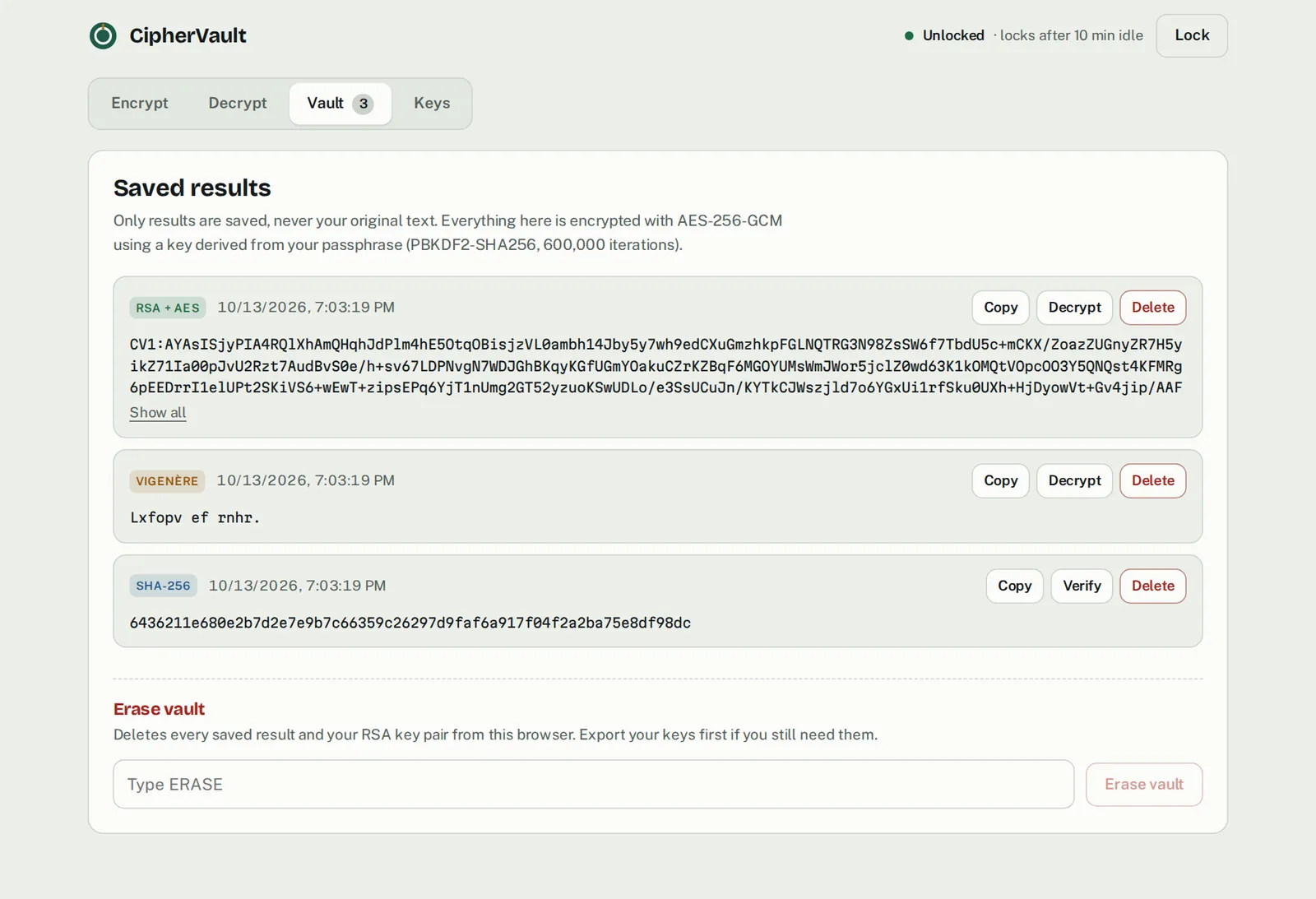Go to the Keys tab
The image size is (1316, 899).
coord(432,103)
